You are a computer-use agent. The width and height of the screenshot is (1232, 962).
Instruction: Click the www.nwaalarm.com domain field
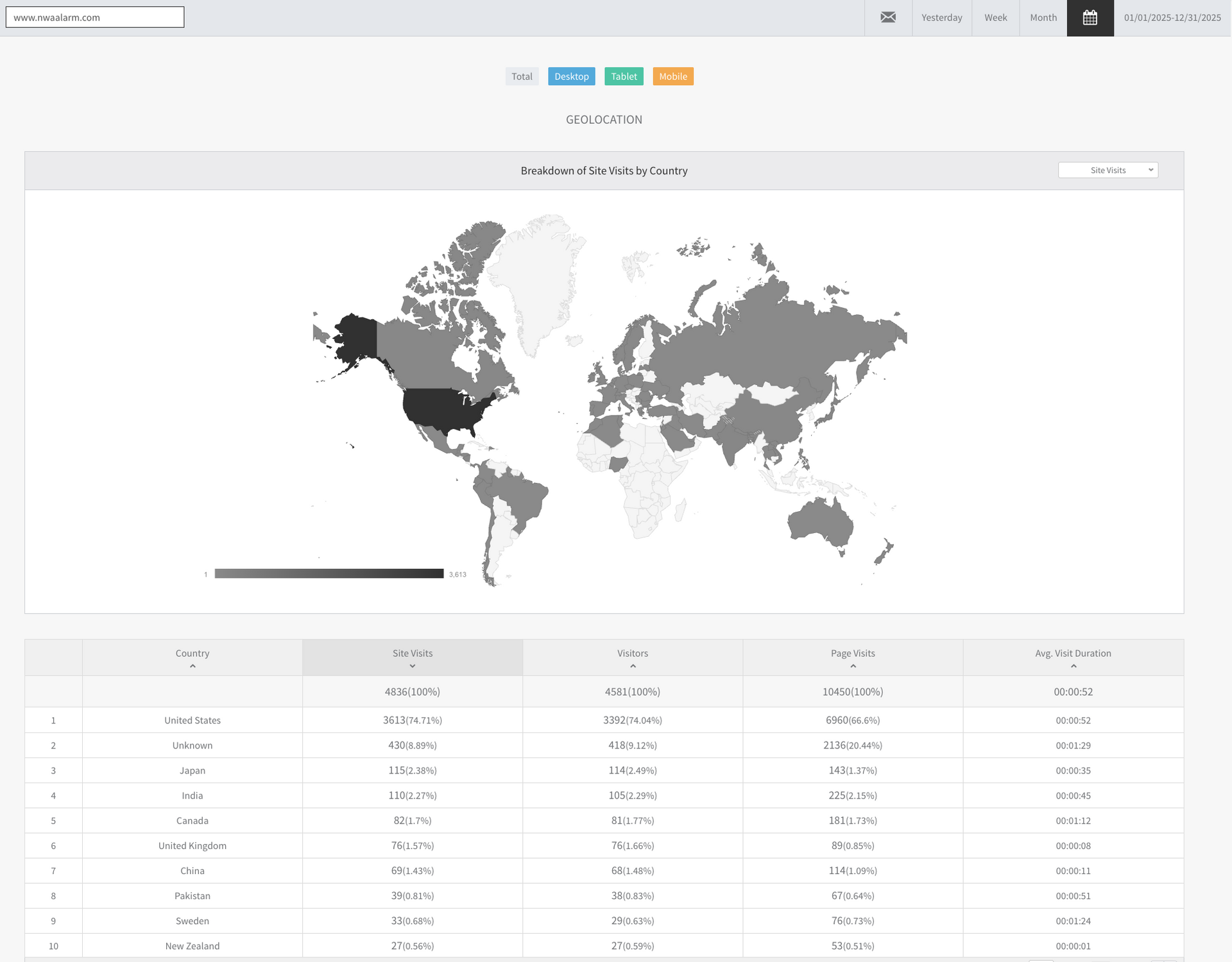(x=95, y=17)
